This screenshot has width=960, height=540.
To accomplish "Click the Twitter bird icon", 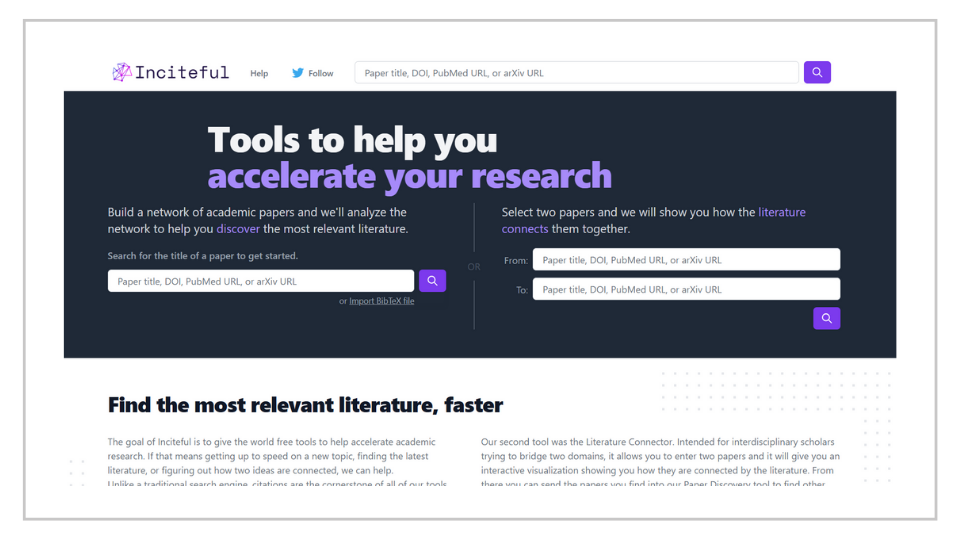I will [x=298, y=73].
